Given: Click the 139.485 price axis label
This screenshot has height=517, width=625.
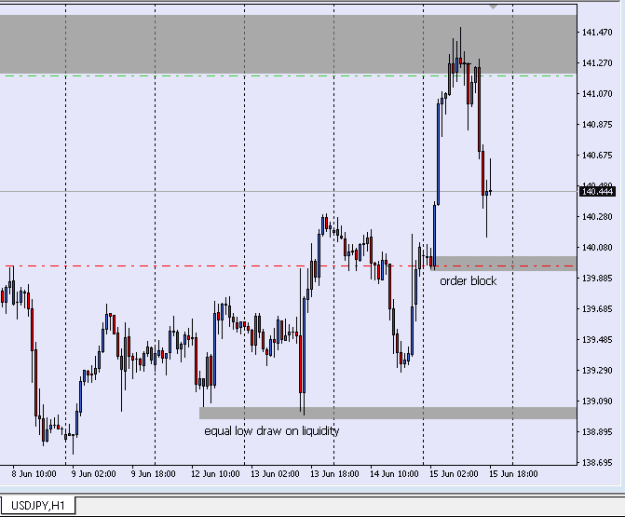Looking at the screenshot, I should 597,340.
